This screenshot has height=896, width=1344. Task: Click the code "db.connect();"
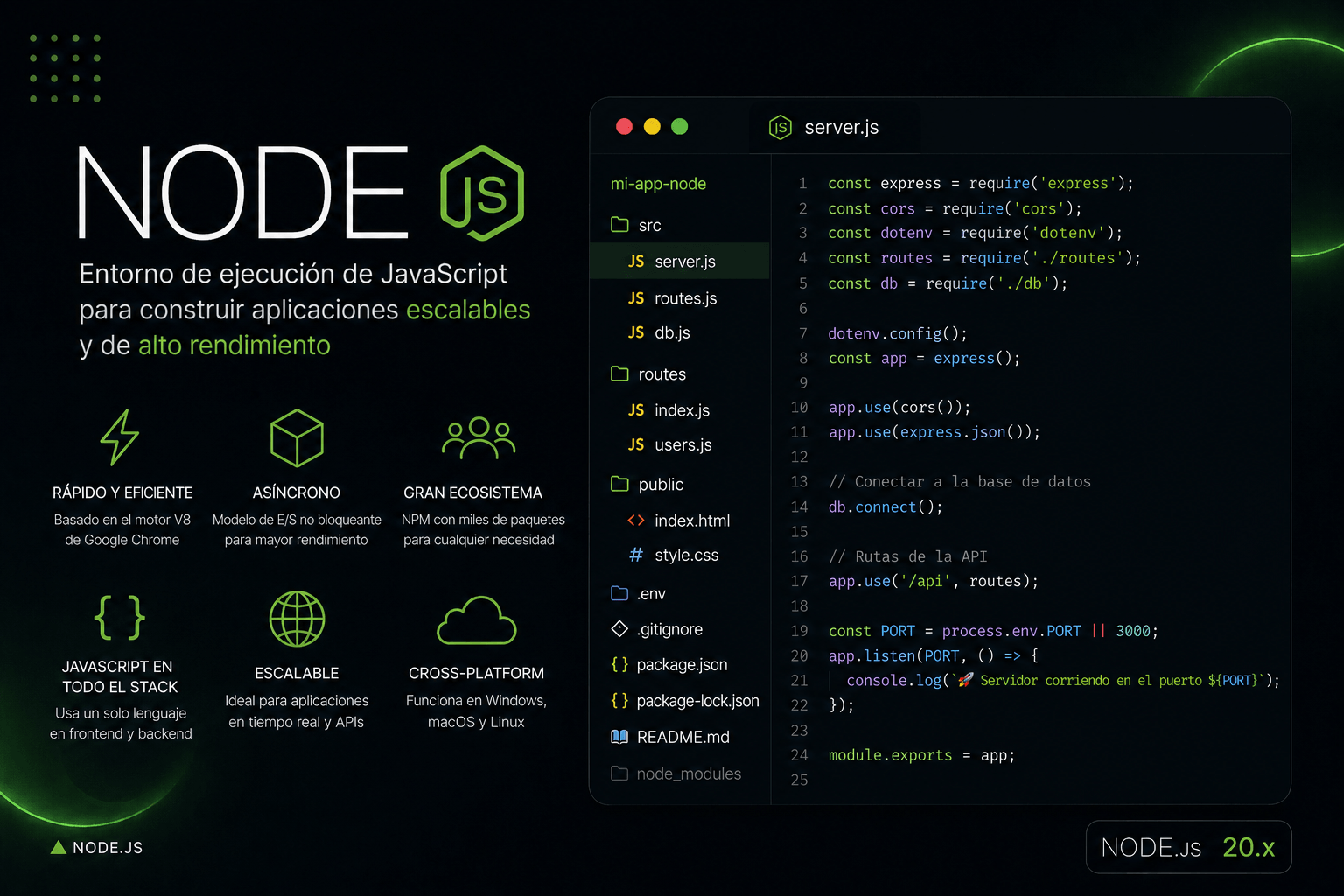[885, 507]
